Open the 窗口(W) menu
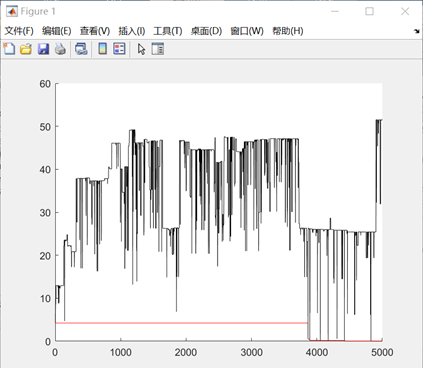 [247, 31]
